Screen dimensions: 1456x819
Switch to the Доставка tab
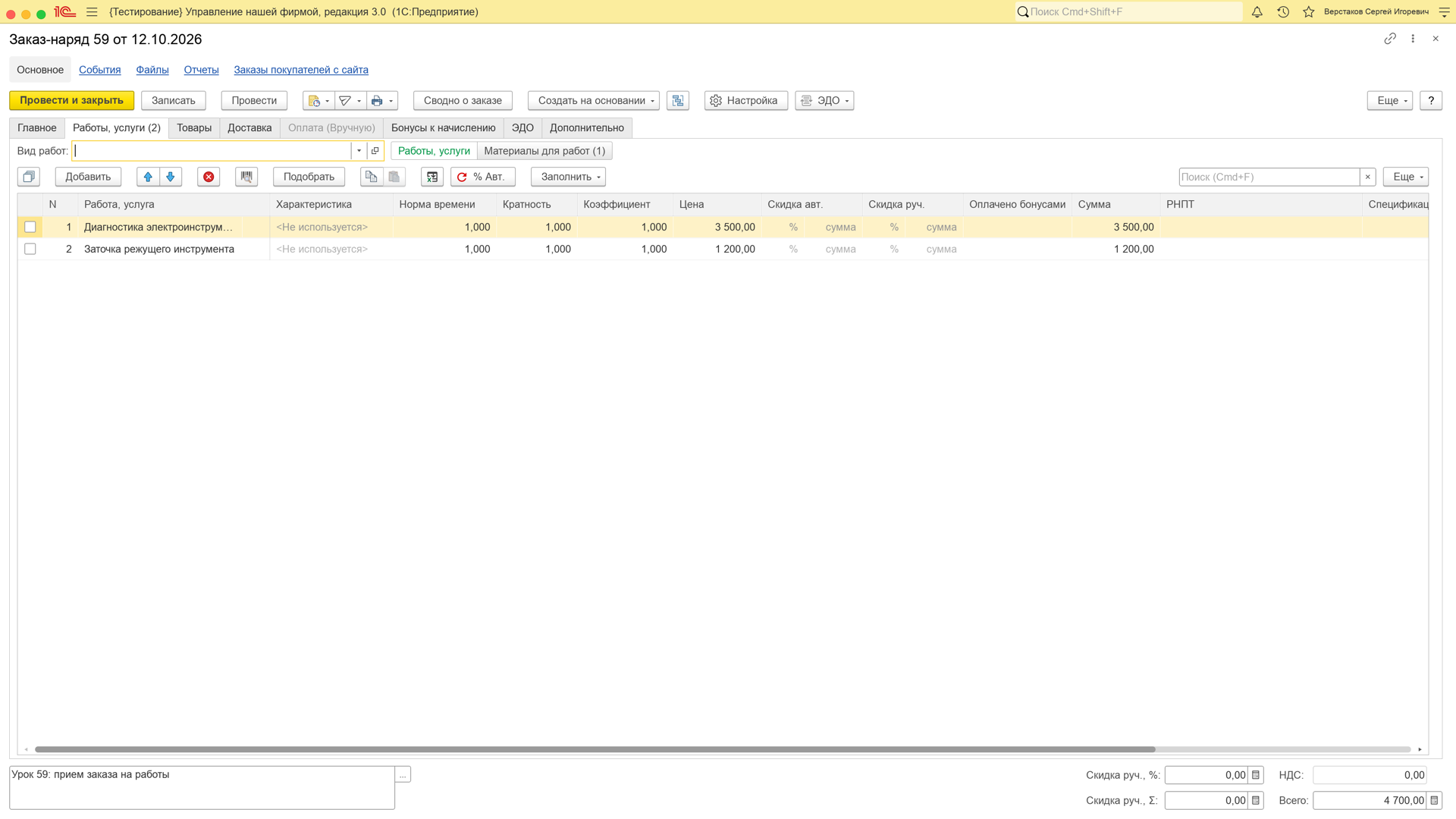(249, 128)
